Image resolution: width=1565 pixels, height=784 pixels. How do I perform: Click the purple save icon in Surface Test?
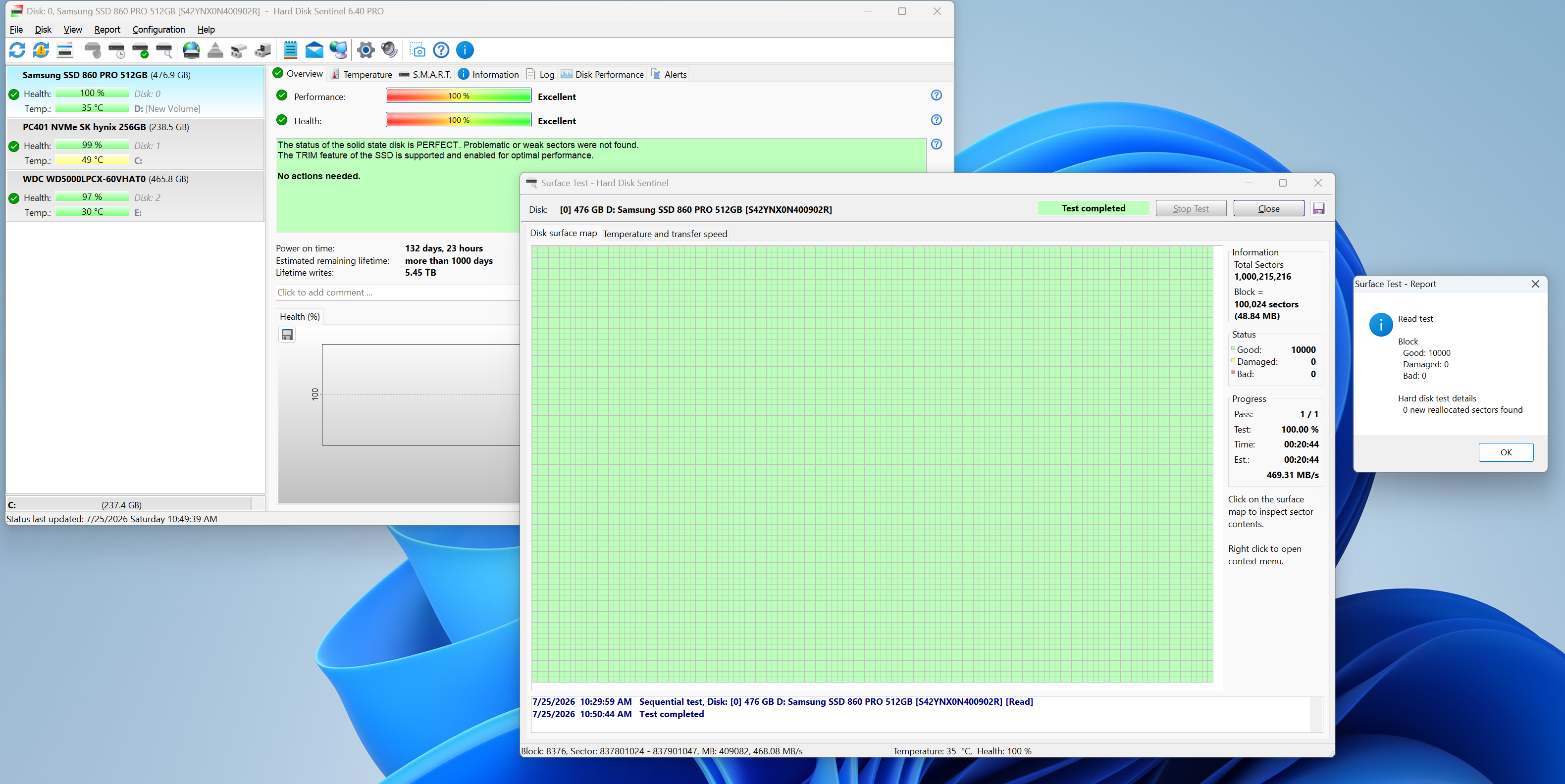1318,208
